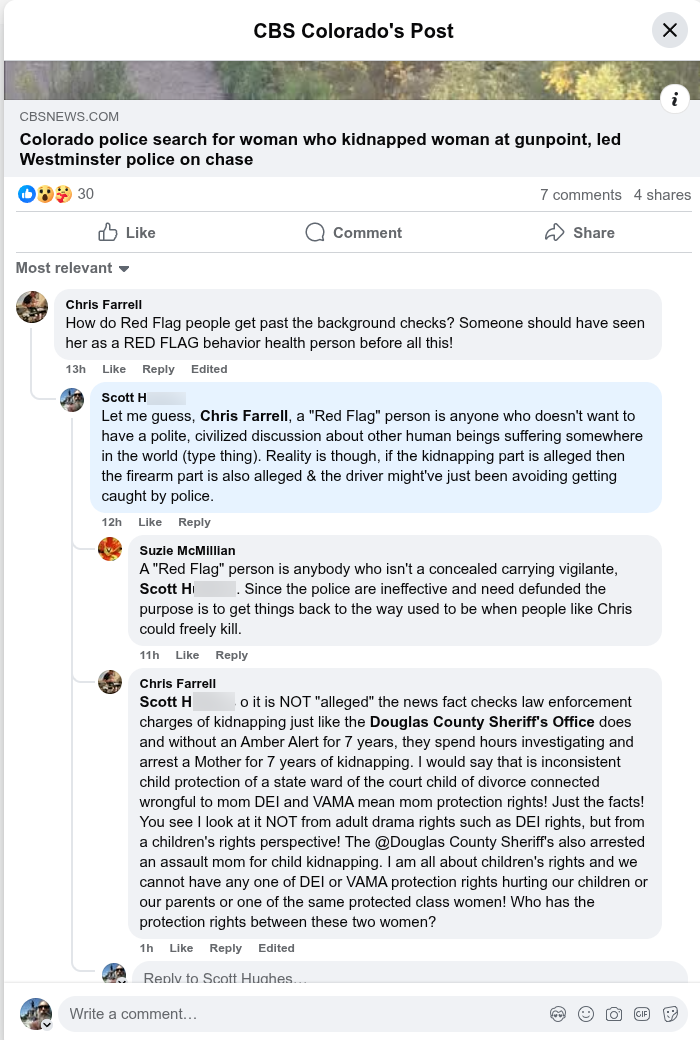View the 4 shares
The height and width of the screenshot is (1040, 700).
coord(662,195)
